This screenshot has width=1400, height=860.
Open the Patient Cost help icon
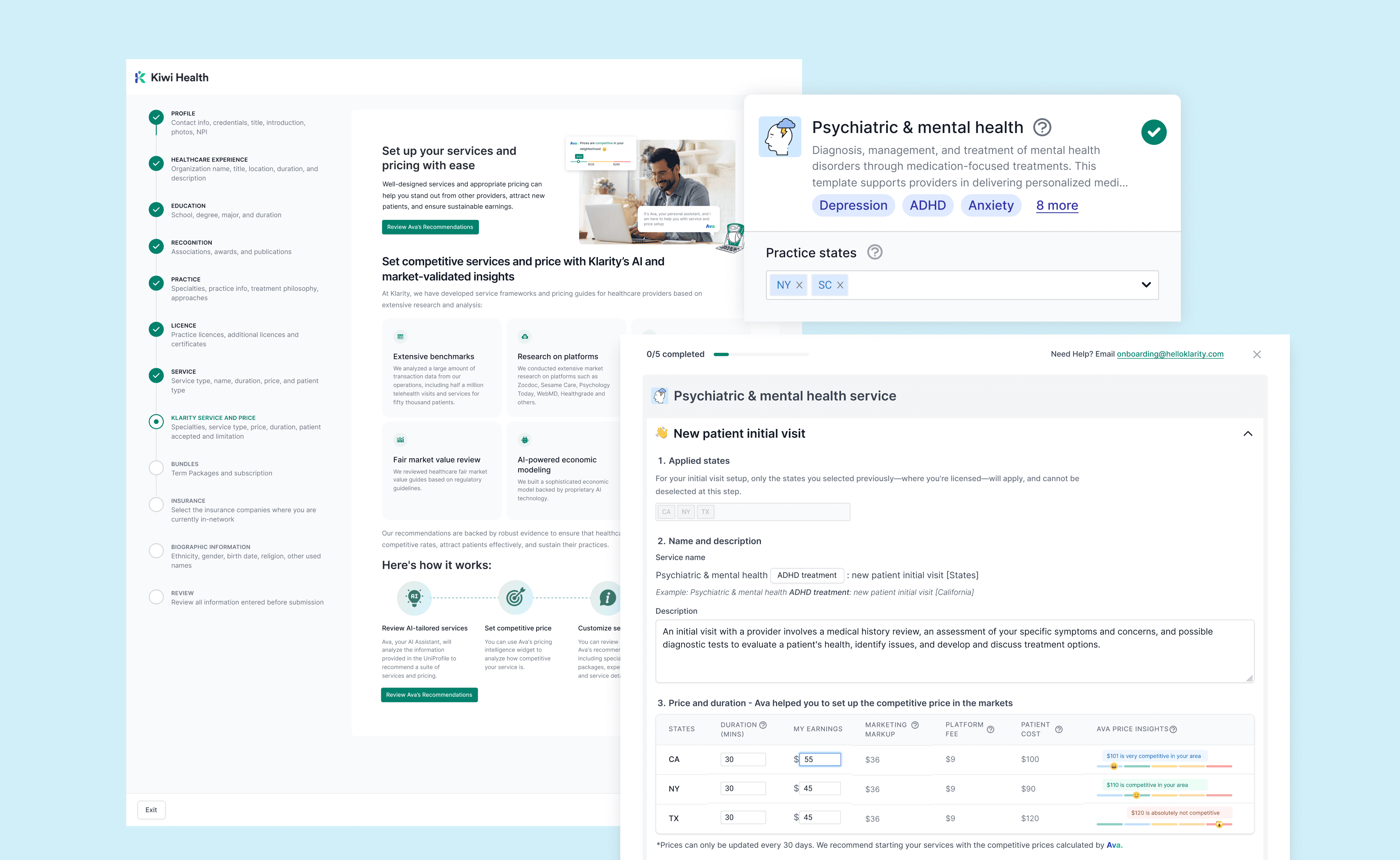[x=1058, y=729]
